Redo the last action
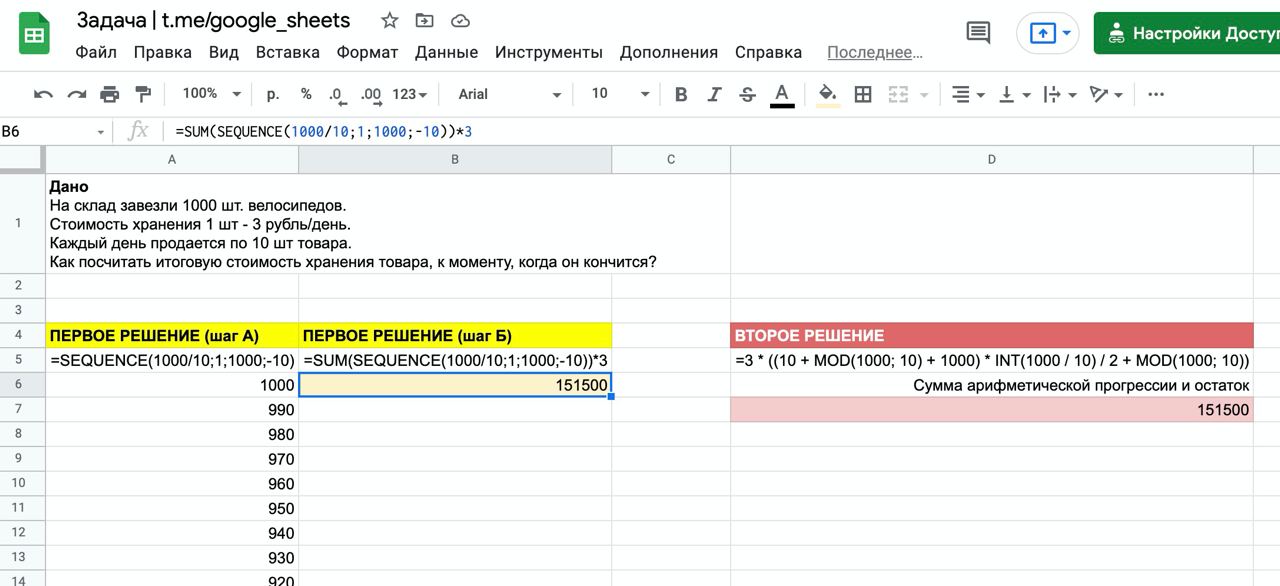This screenshot has width=1280, height=586. coord(76,94)
